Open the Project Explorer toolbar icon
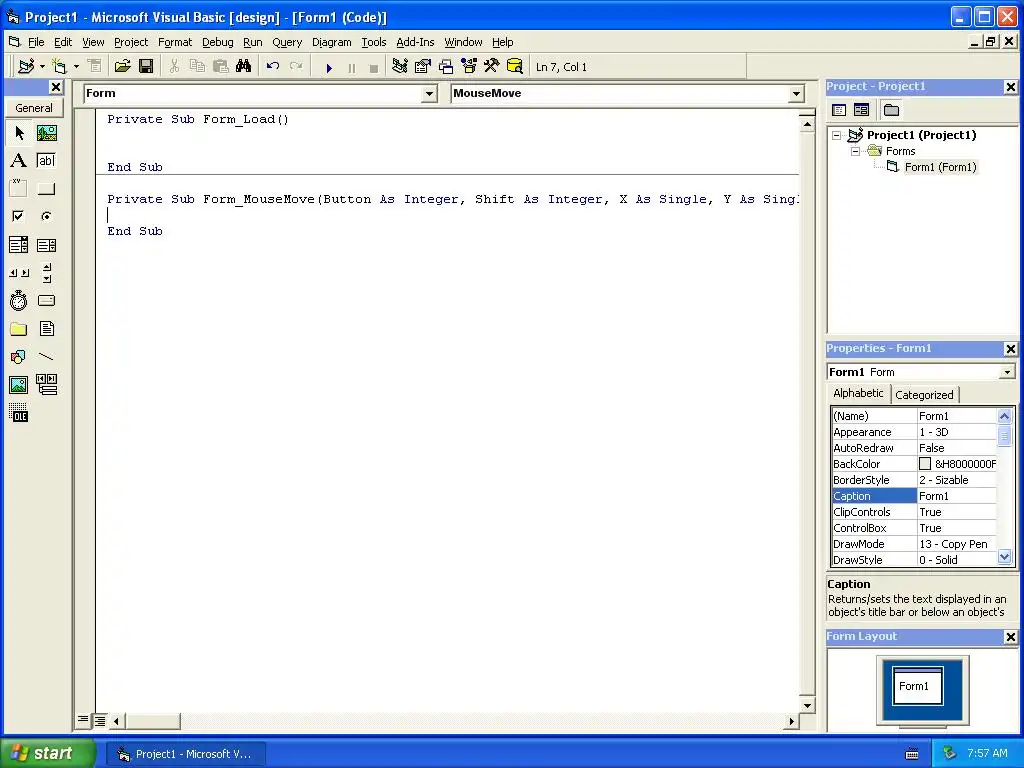This screenshot has height=768, width=1024. click(x=400, y=67)
